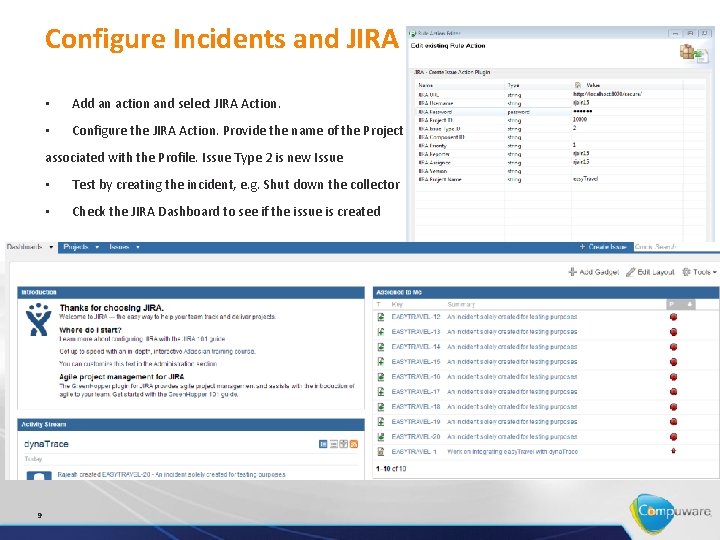
Task: Click Assigned to Me gadget title bar
Action: point(546,292)
